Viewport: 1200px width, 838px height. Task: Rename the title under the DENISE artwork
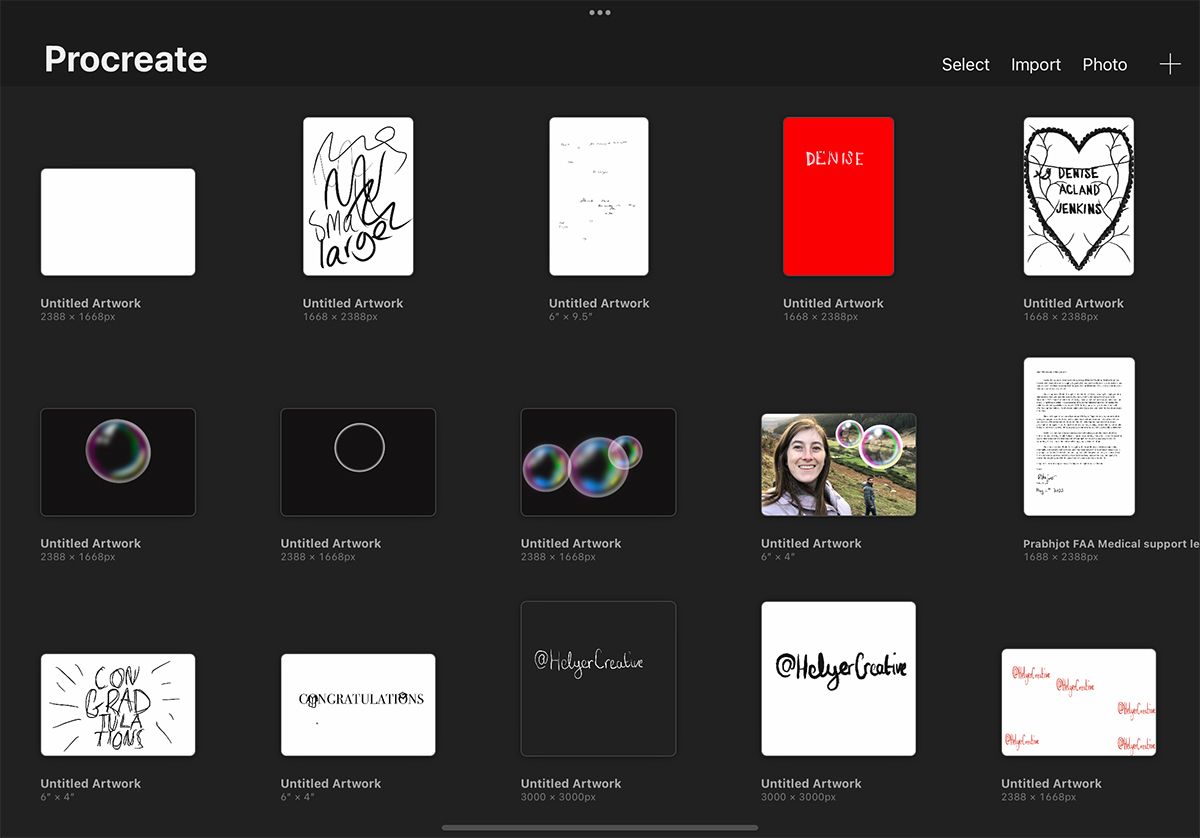coord(833,302)
